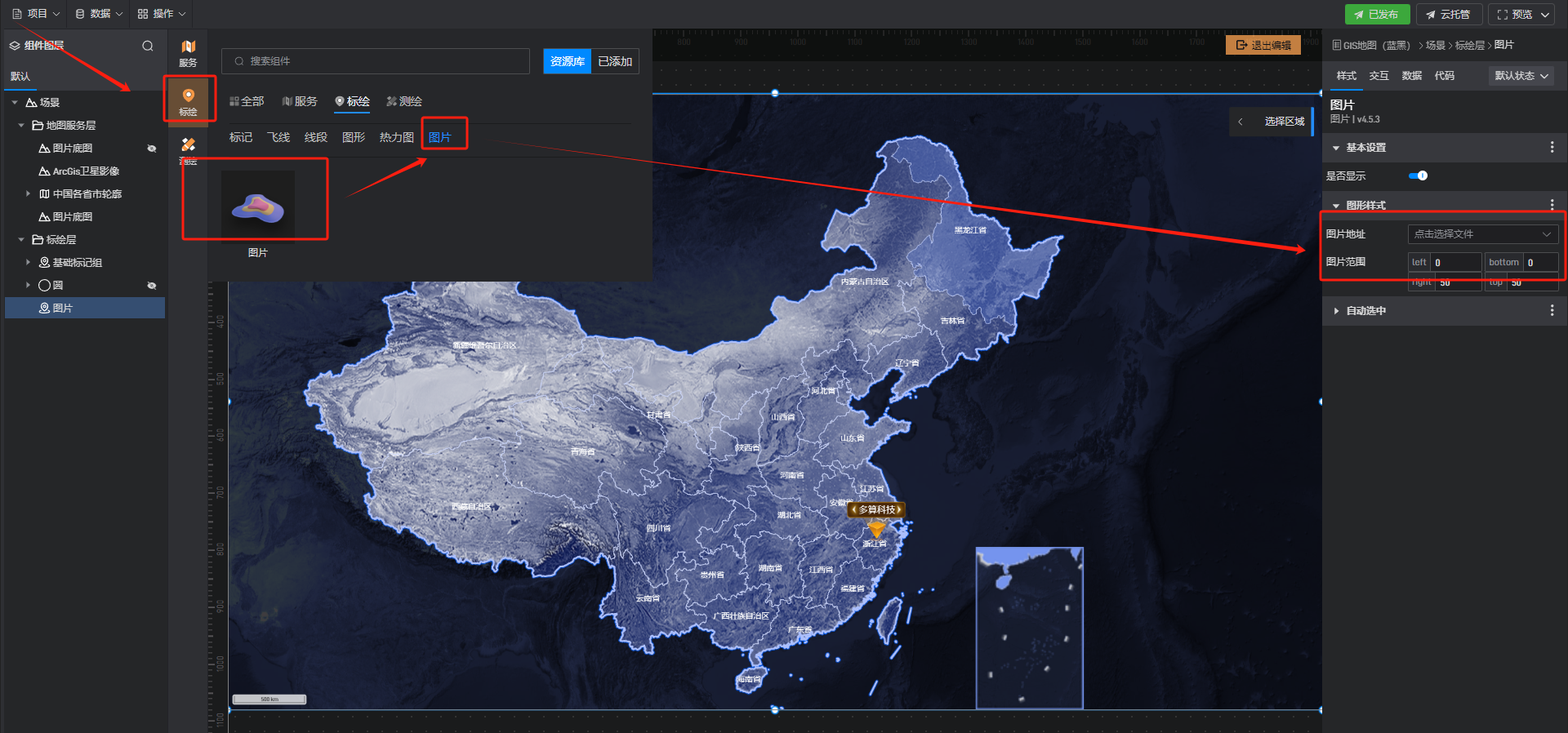Toggle visibility of 圆 layer
This screenshot has width=1568, height=733.
coord(152,285)
